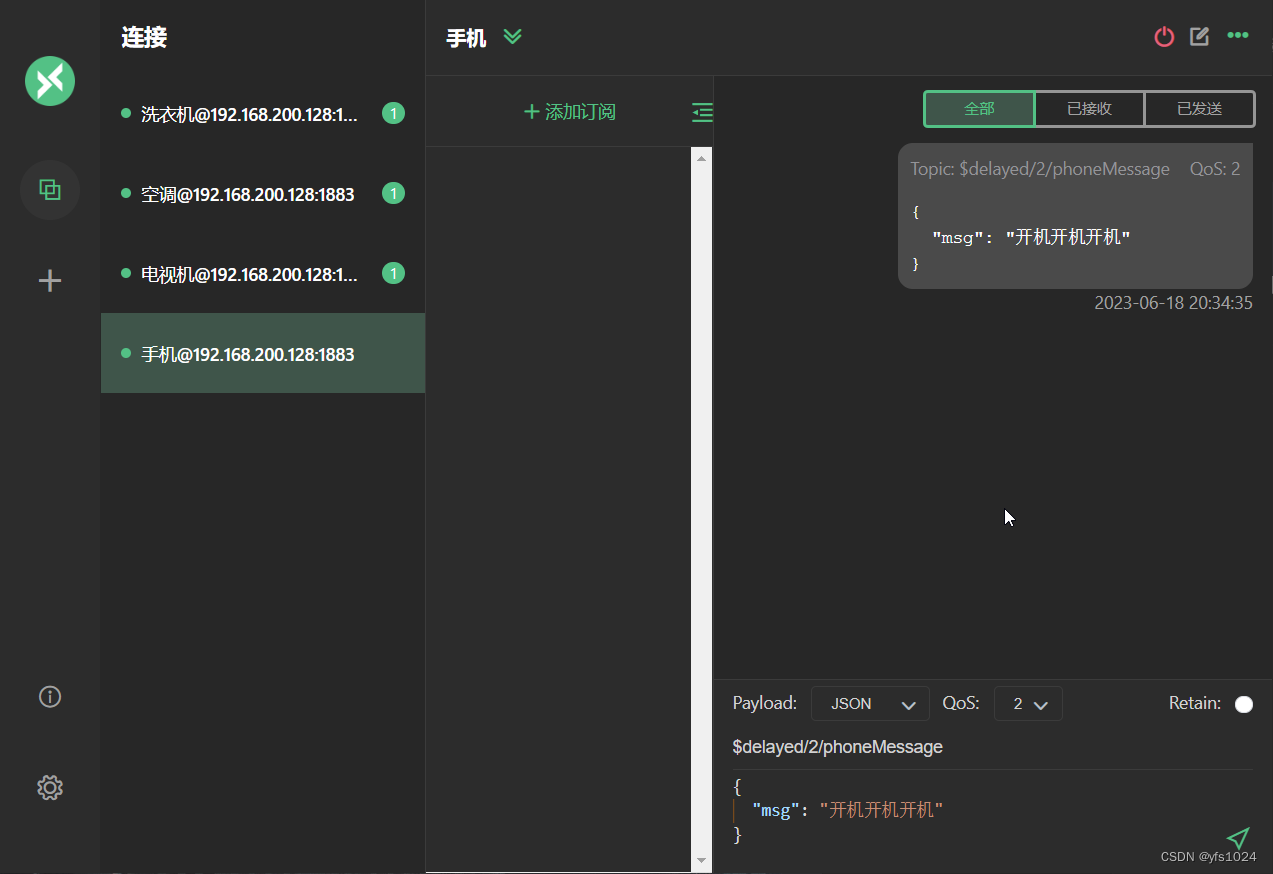
Task: Open the About info icon
Action: pyautogui.click(x=50, y=697)
